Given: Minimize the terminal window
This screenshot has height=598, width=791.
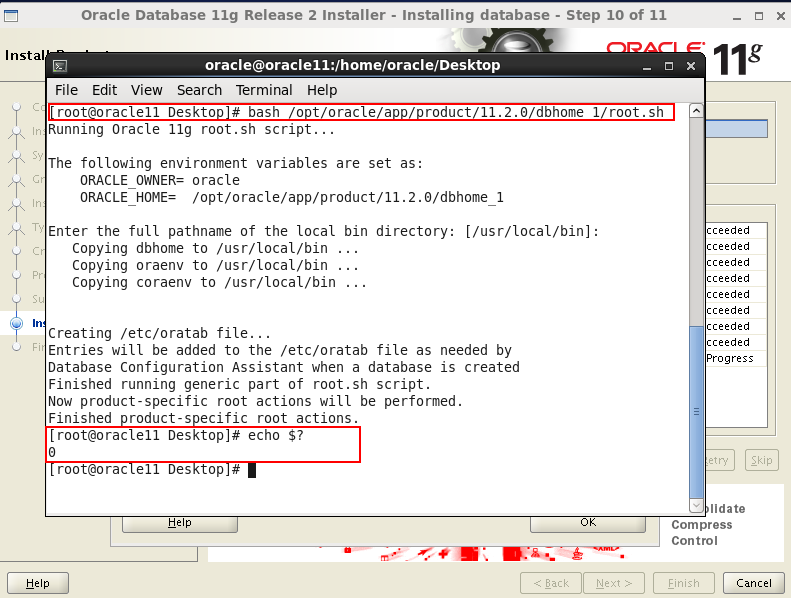Looking at the screenshot, I should pyautogui.click(x=647, y=66).
